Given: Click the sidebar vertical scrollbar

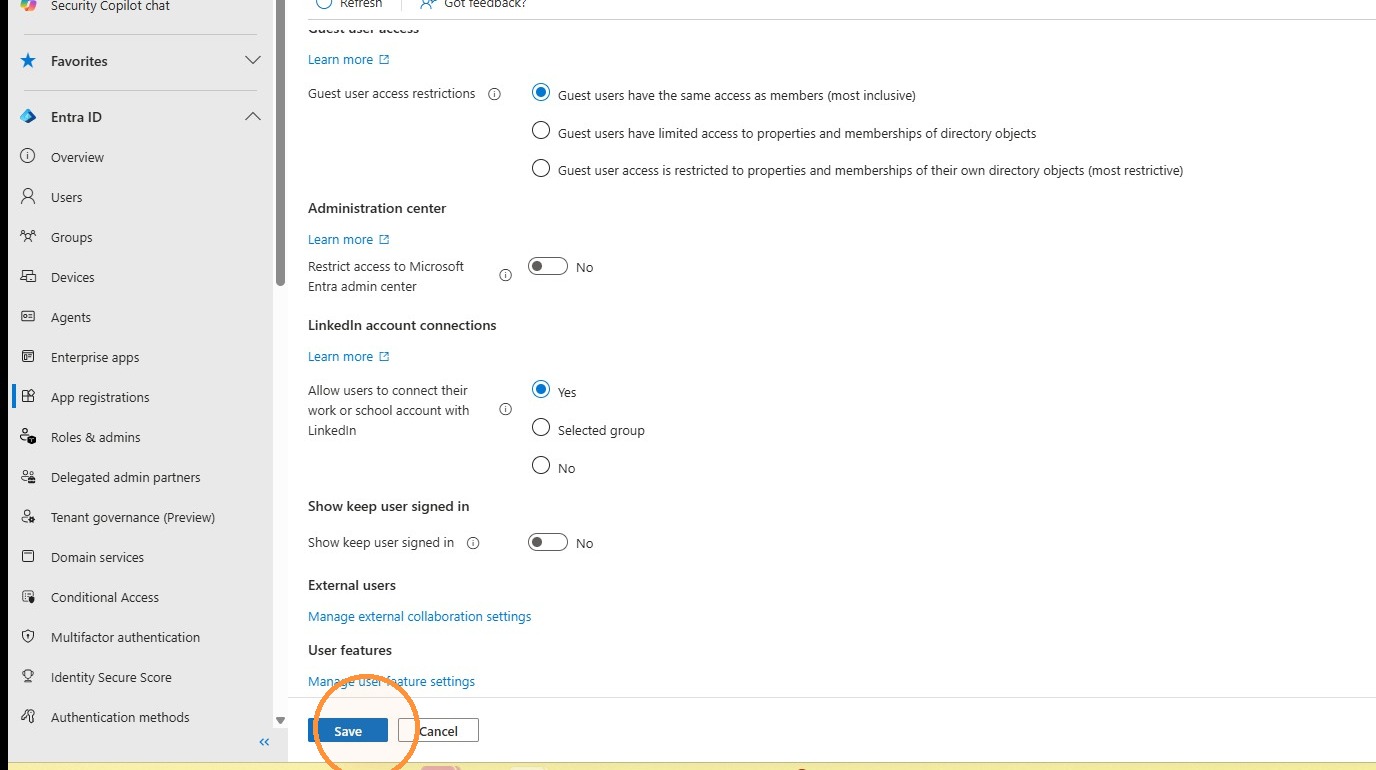Looking at the screenshot, I should [x=281, y=145].
